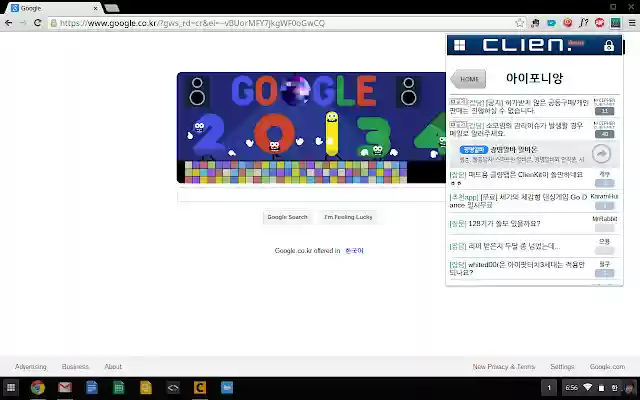Open the notification counter showing 1
This screenshot has height=400, width=640.
coord(549,388)
